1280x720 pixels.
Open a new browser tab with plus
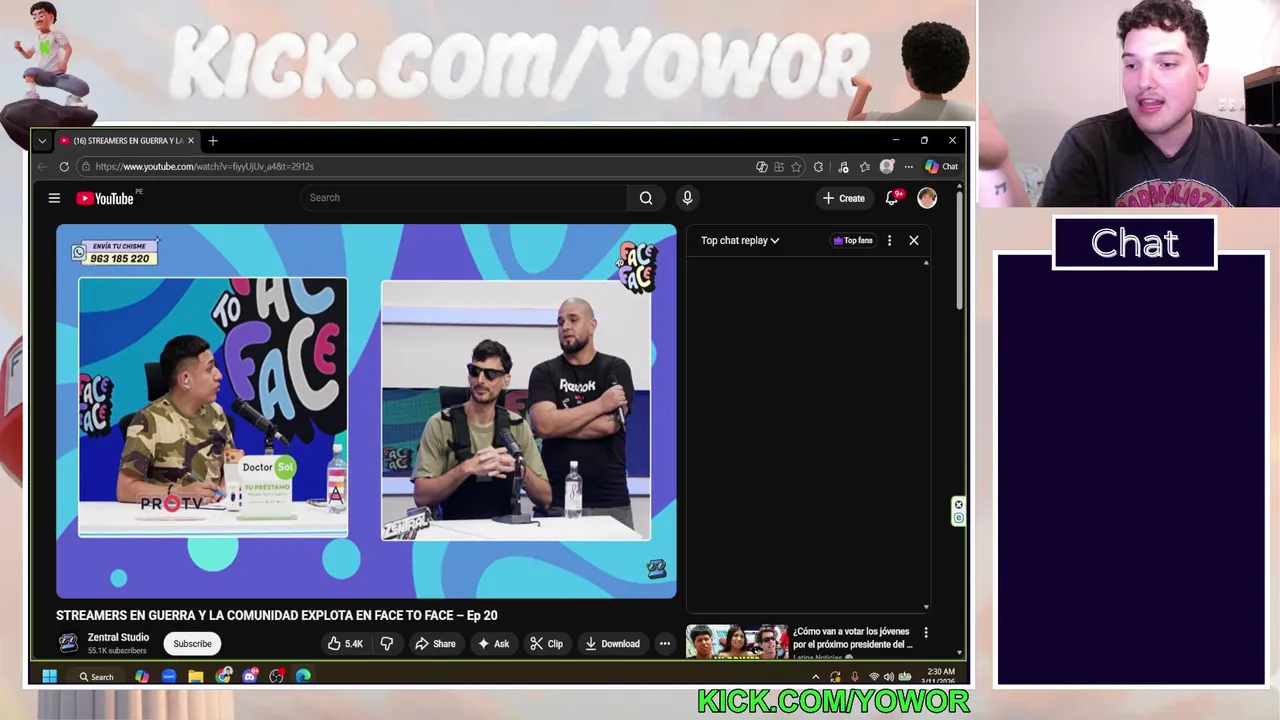click(213, 141)
